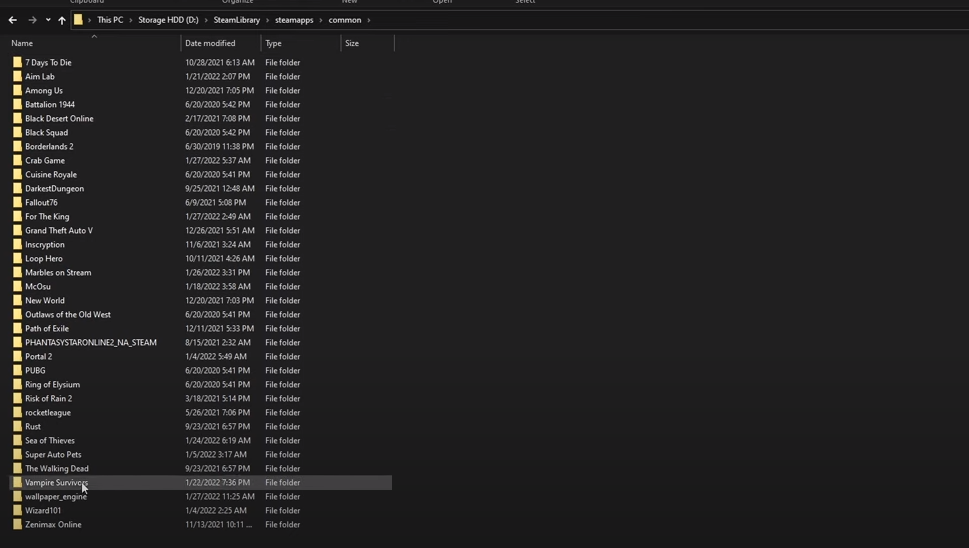Click the Super Auto Pets folder name
The width and height of the screenshot is (969, 548).
[53, 455]
